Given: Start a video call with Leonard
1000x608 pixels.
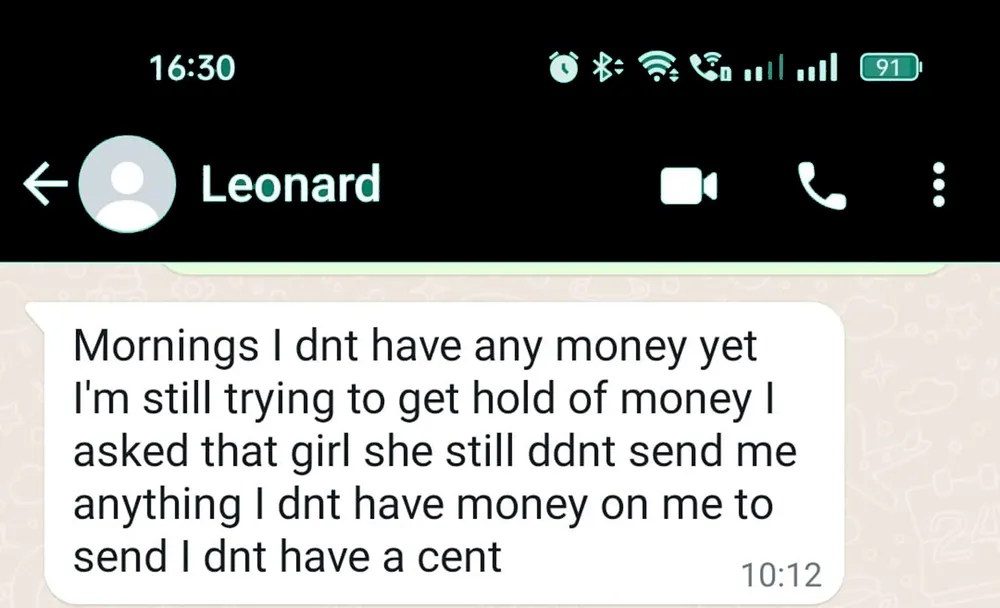Looking at the screenshot, I should click(x=689, y=186).
